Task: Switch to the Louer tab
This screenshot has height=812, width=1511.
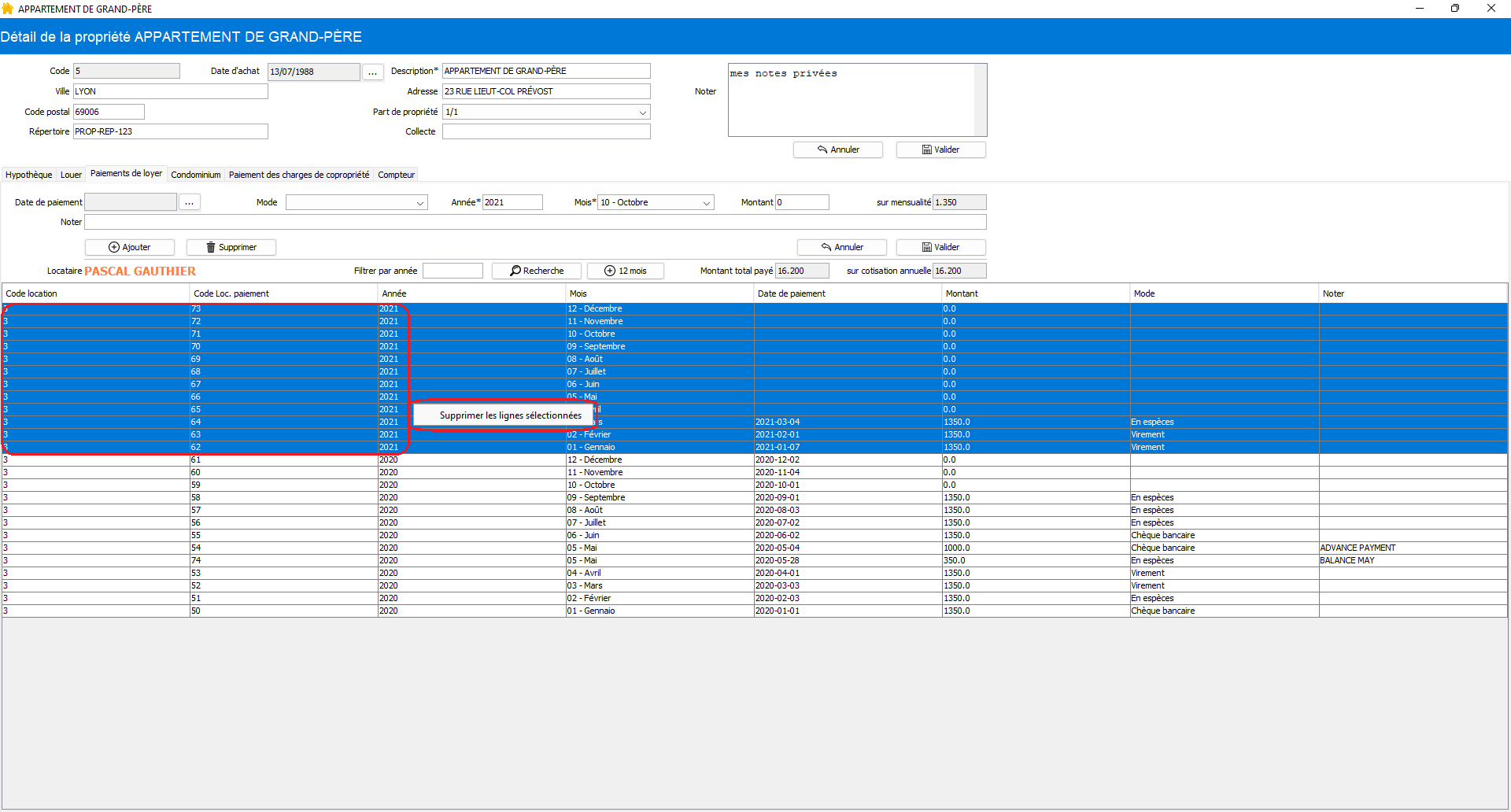Action: pyautogui.click(x=71, y=175)
